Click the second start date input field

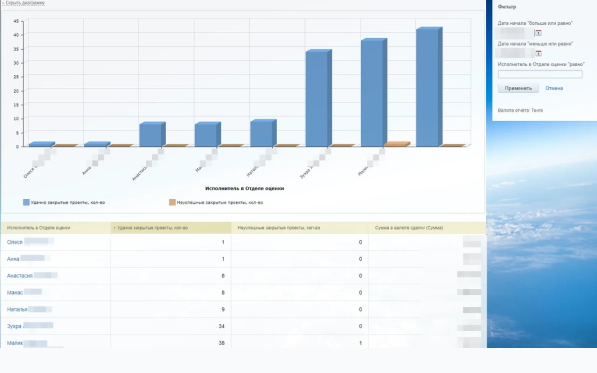coord(516,53)
